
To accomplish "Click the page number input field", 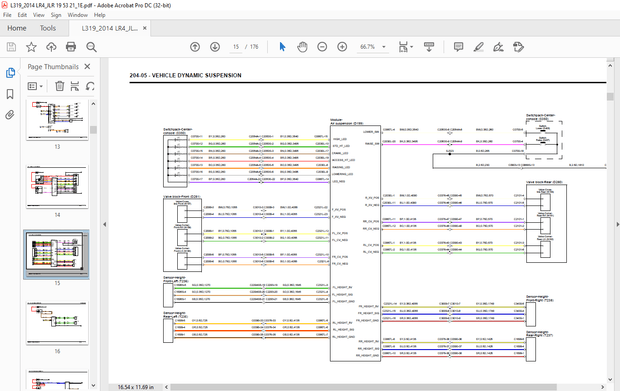I will click(236, 47).
